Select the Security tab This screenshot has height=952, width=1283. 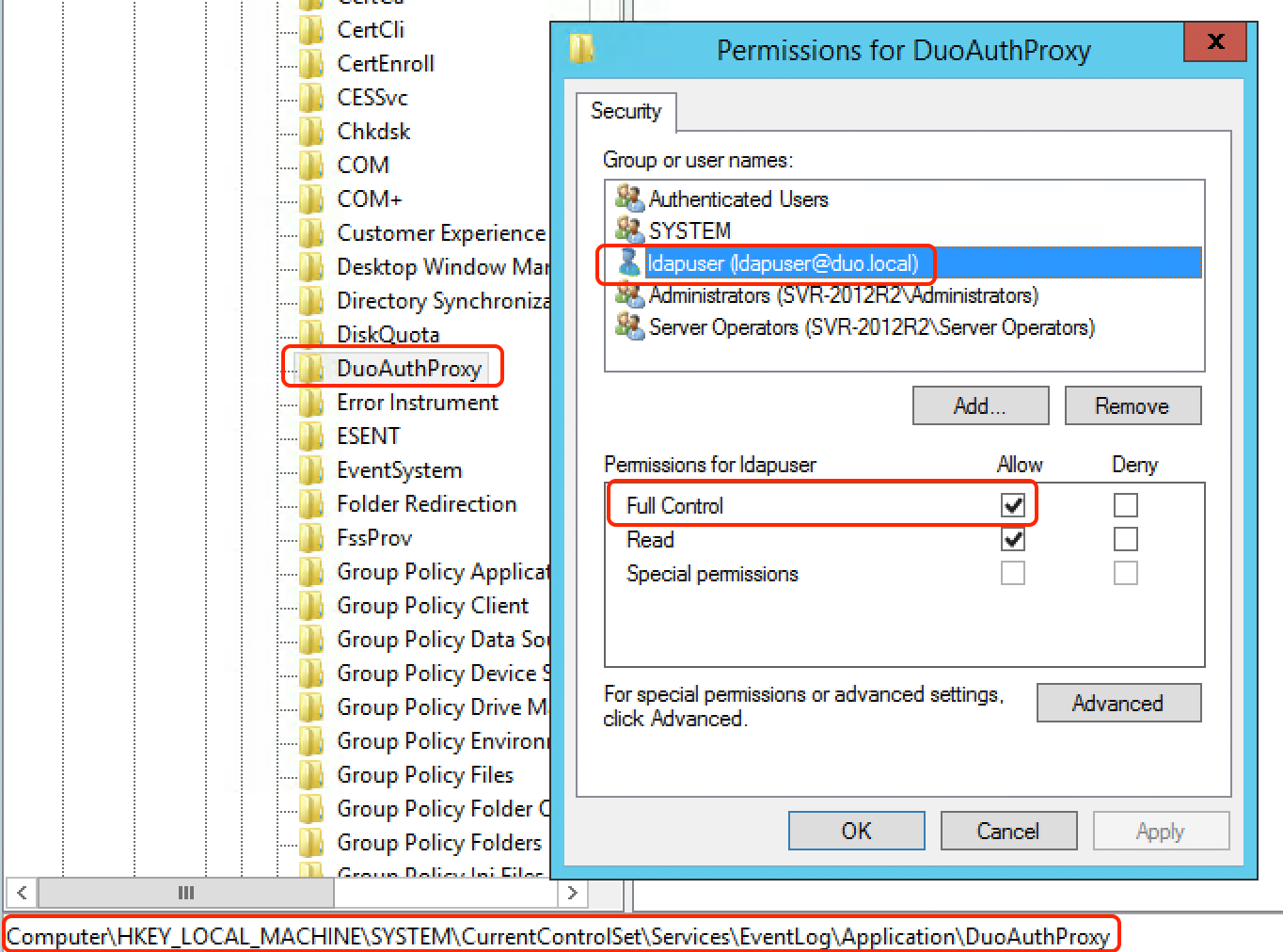coord(626,111)
